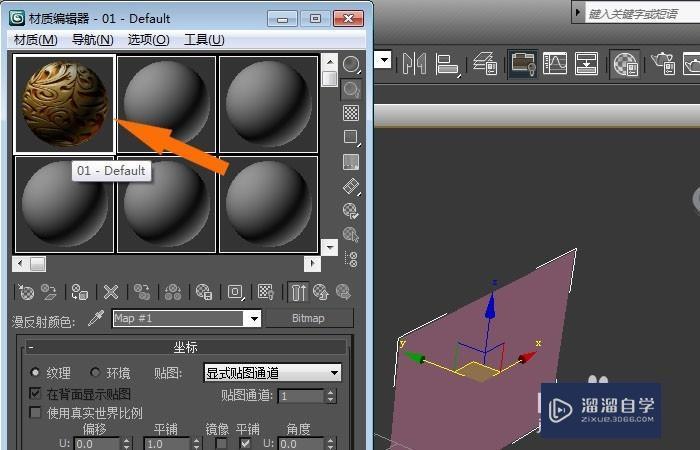Click the U 角度 spinner arrows

[331, 443]
